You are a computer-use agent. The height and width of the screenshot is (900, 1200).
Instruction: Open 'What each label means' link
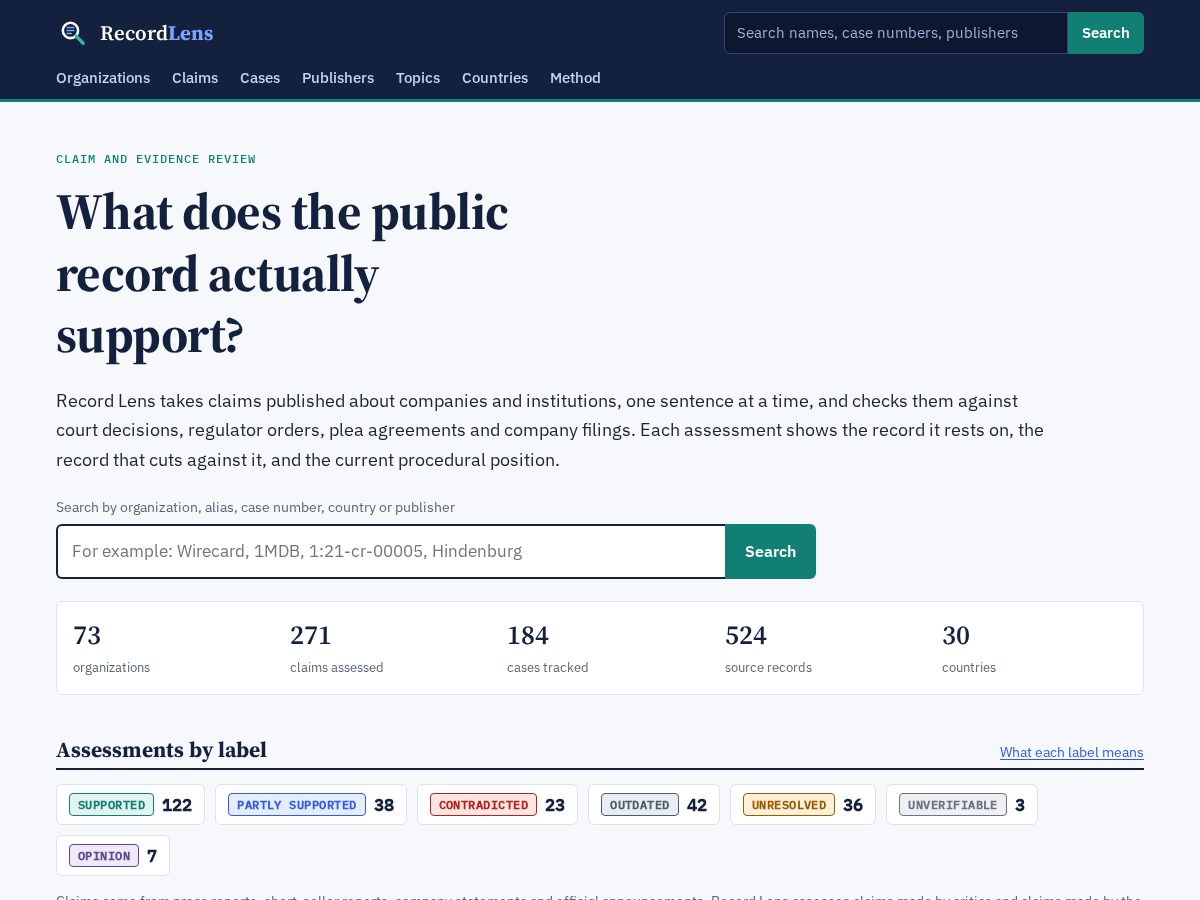pos(1072,752)
